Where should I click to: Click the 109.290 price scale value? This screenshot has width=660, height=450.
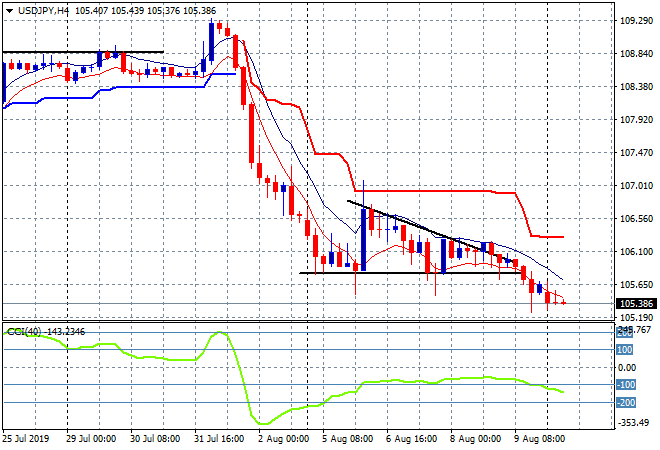pos(636,21)
